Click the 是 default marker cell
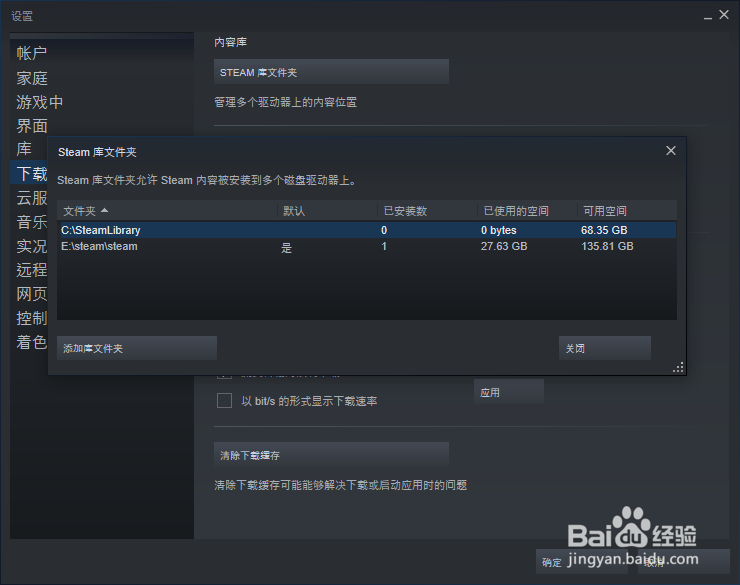740x585 pixels. (x=286, y=248)
